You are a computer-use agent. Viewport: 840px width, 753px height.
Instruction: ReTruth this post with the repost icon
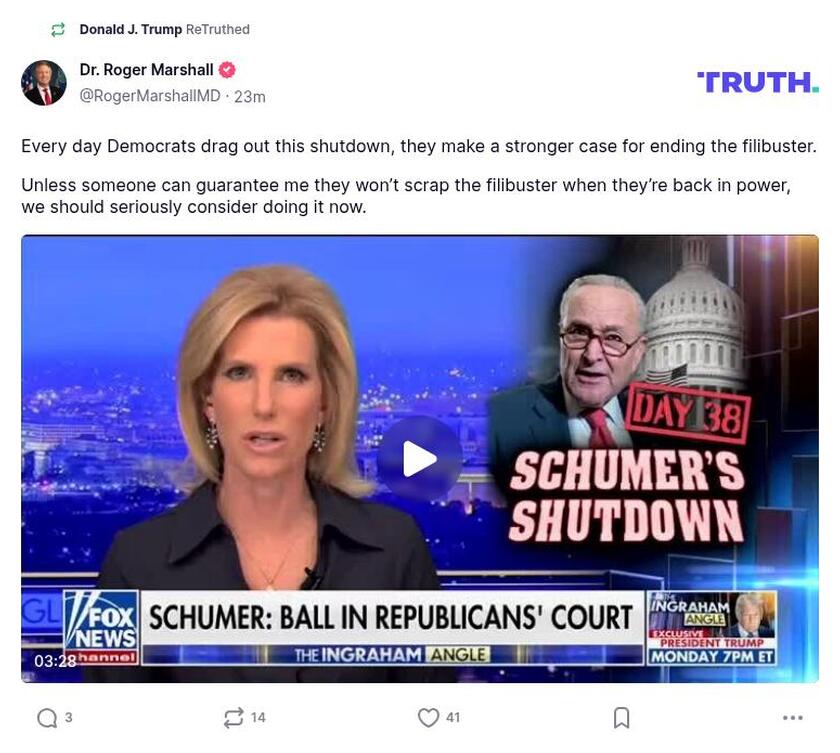point(234,718)
